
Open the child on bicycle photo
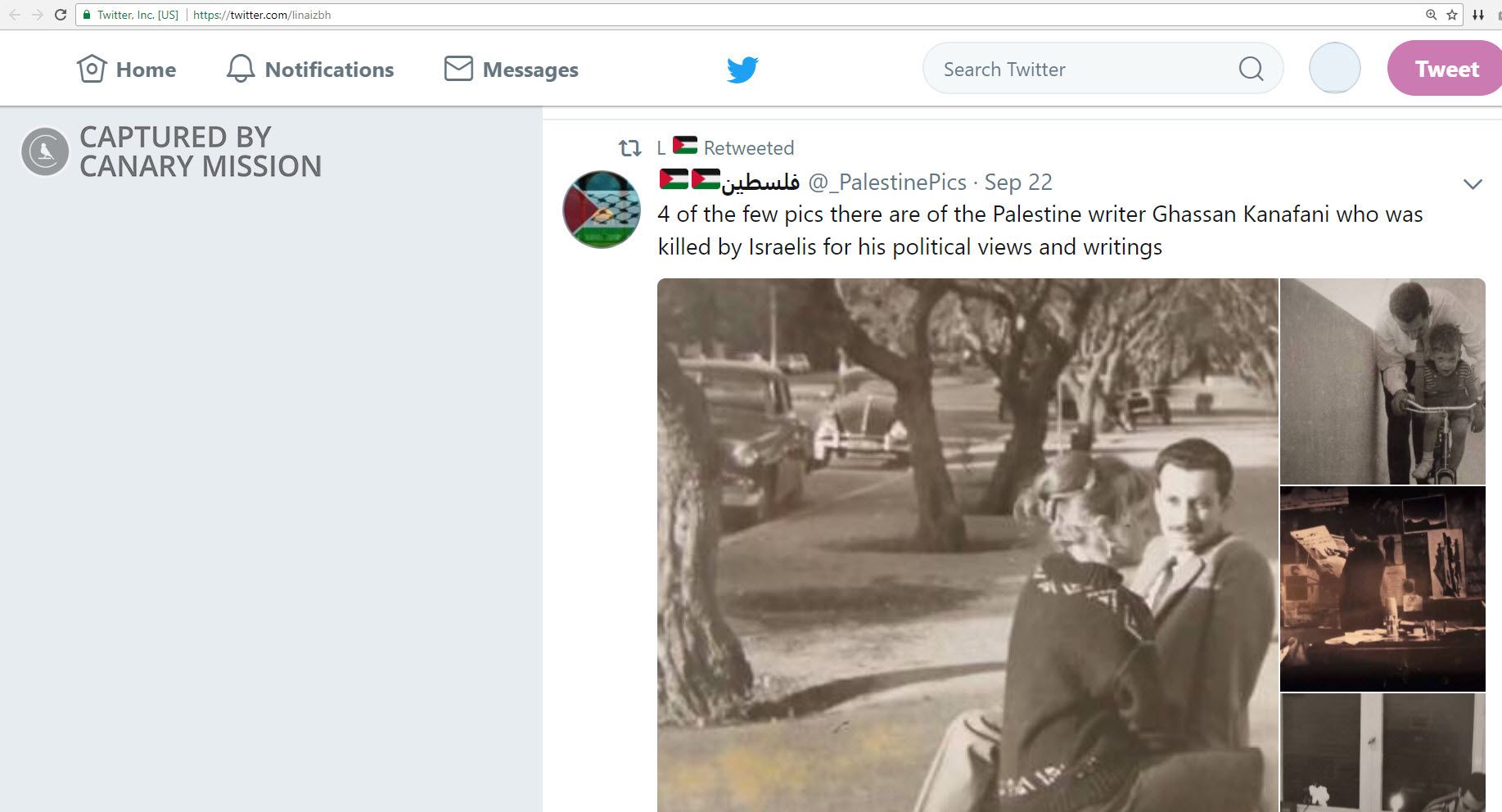tap(1382, 381)
